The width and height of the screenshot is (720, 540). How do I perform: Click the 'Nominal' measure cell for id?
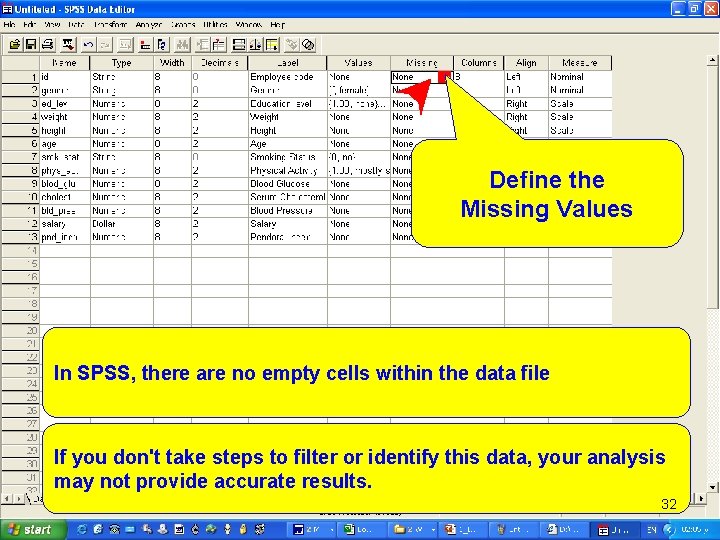[x=580, y=77]
